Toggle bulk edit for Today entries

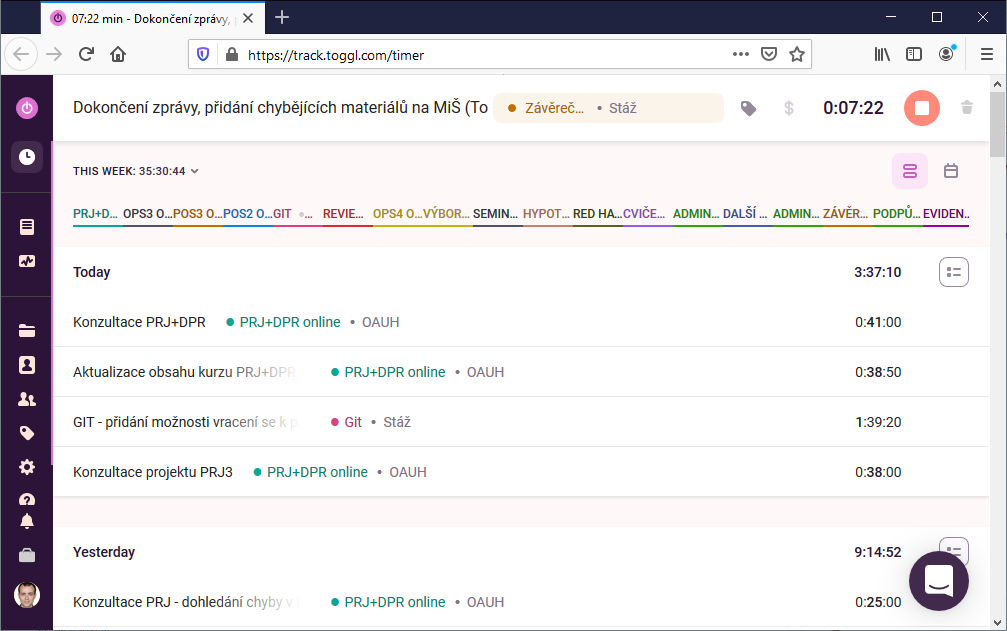click(x=953, y=272)
